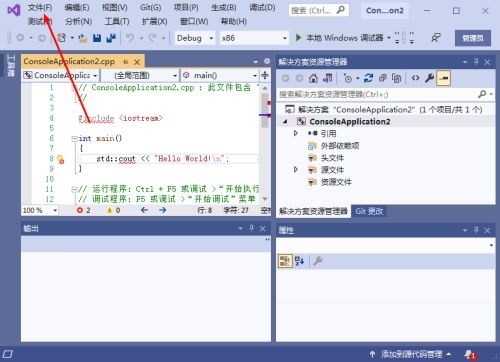Click the yellow warning count indicator
The width and height of the screenshot is (500, 362).
113,210
